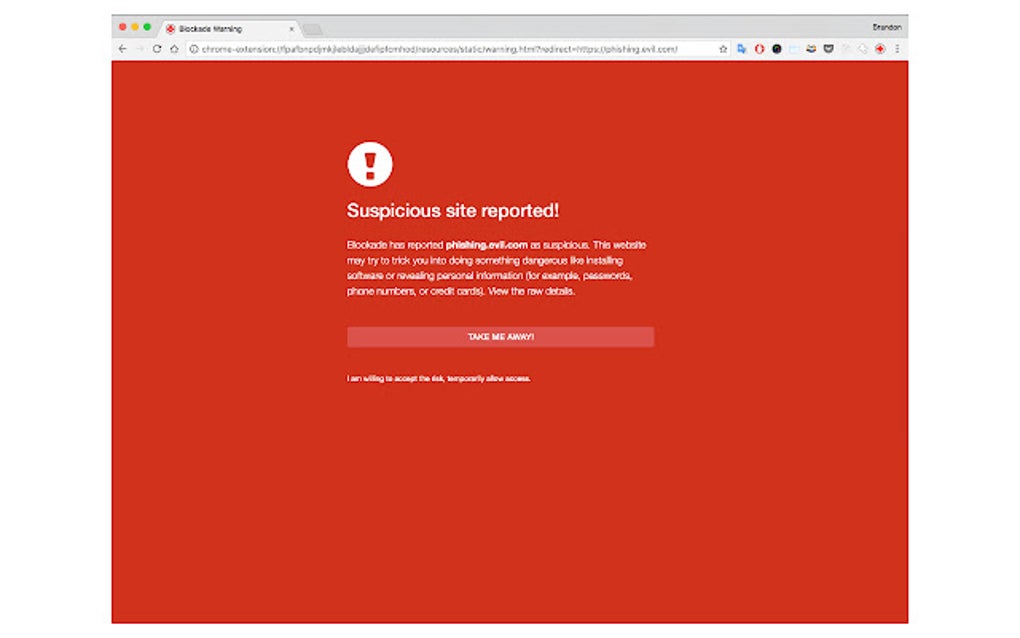1020x638 pixels.
Task: Click the white exclamation warning badge
Action: [370, 163]
